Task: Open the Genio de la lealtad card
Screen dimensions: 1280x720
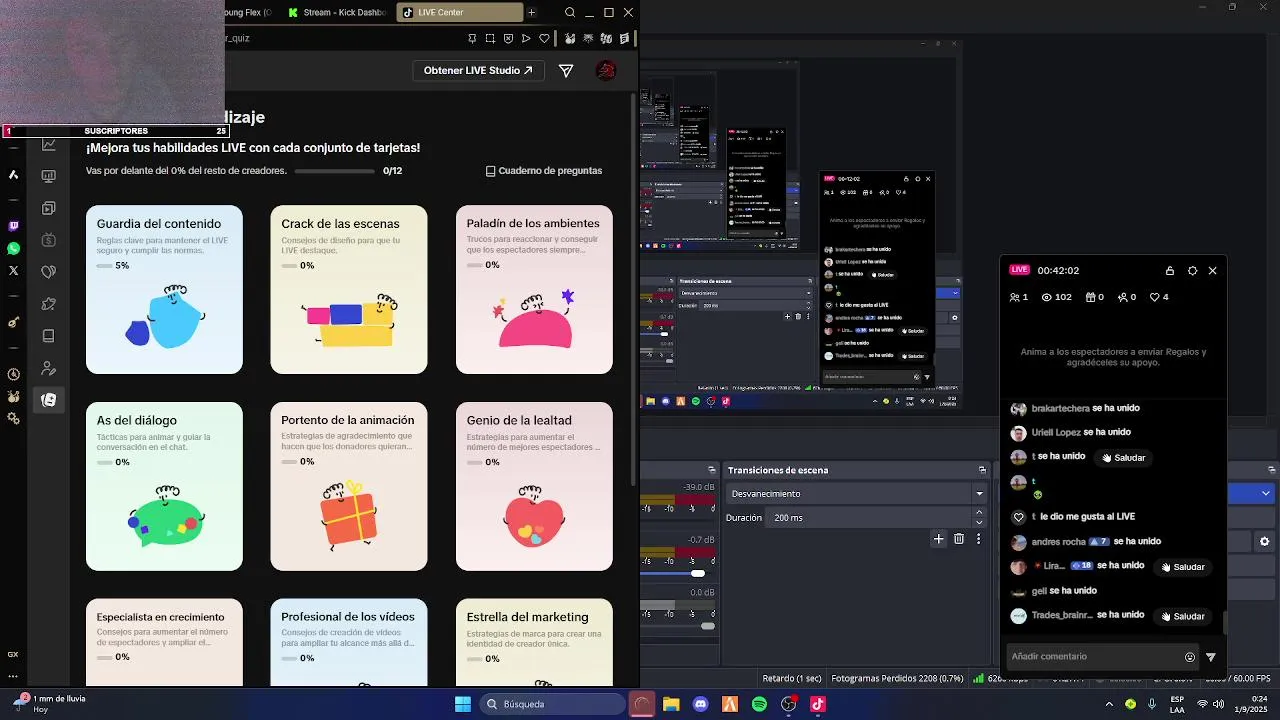Action: [534, 486]
